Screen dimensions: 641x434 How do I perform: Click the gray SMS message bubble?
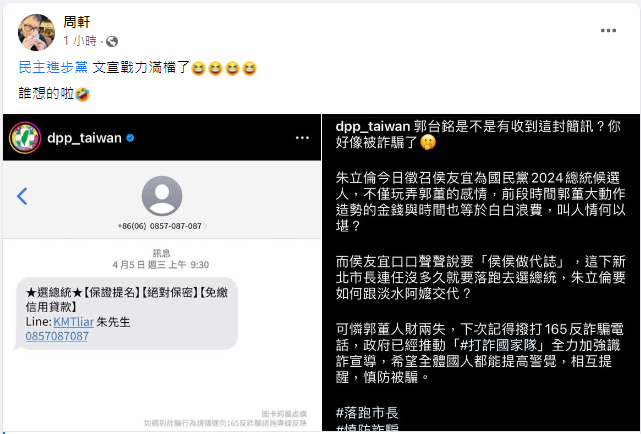126,314
